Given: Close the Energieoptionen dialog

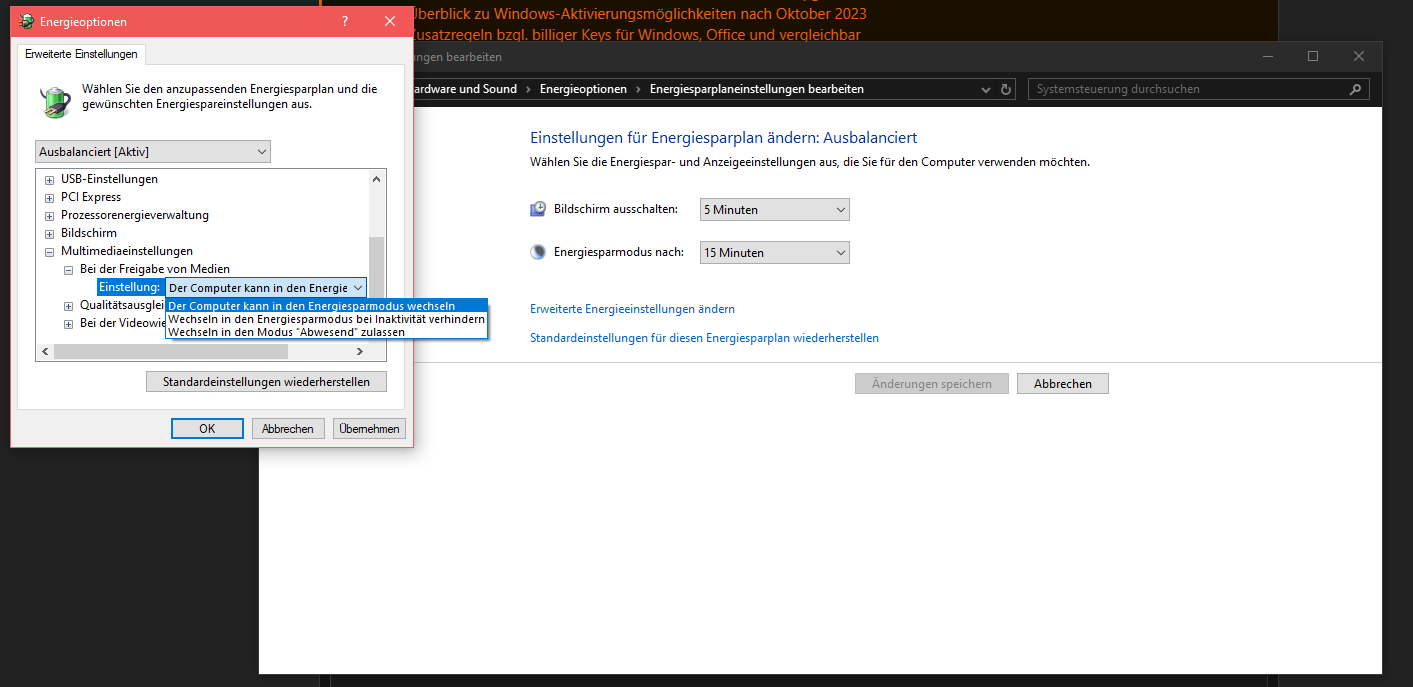Looking at the screenshot, I should (x=390, y=21).
